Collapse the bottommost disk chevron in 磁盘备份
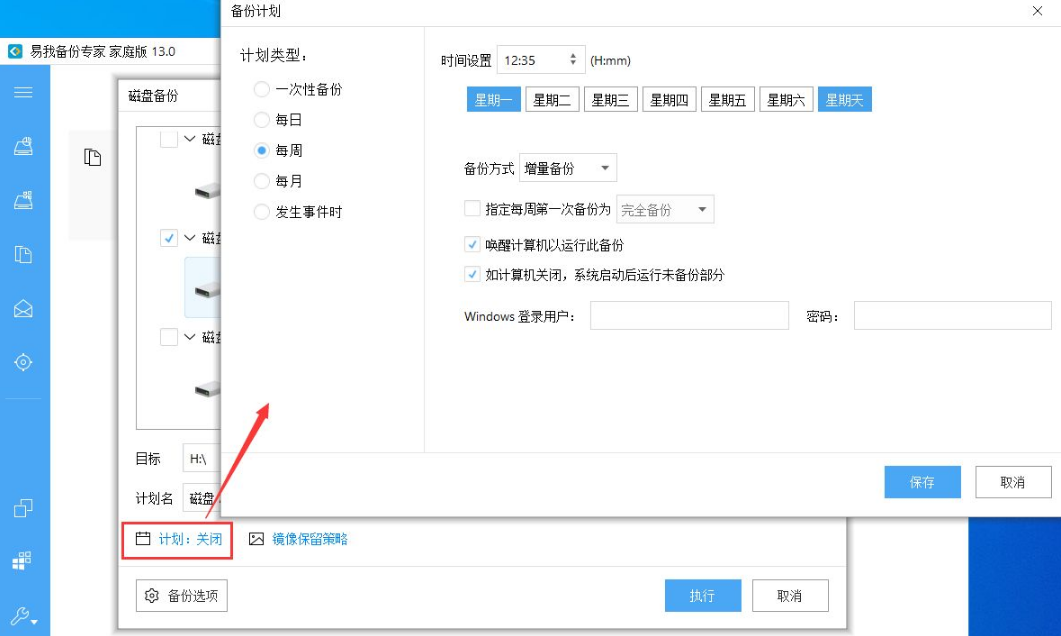Screen dimensions: 1061x636 (x=189, y=336)
